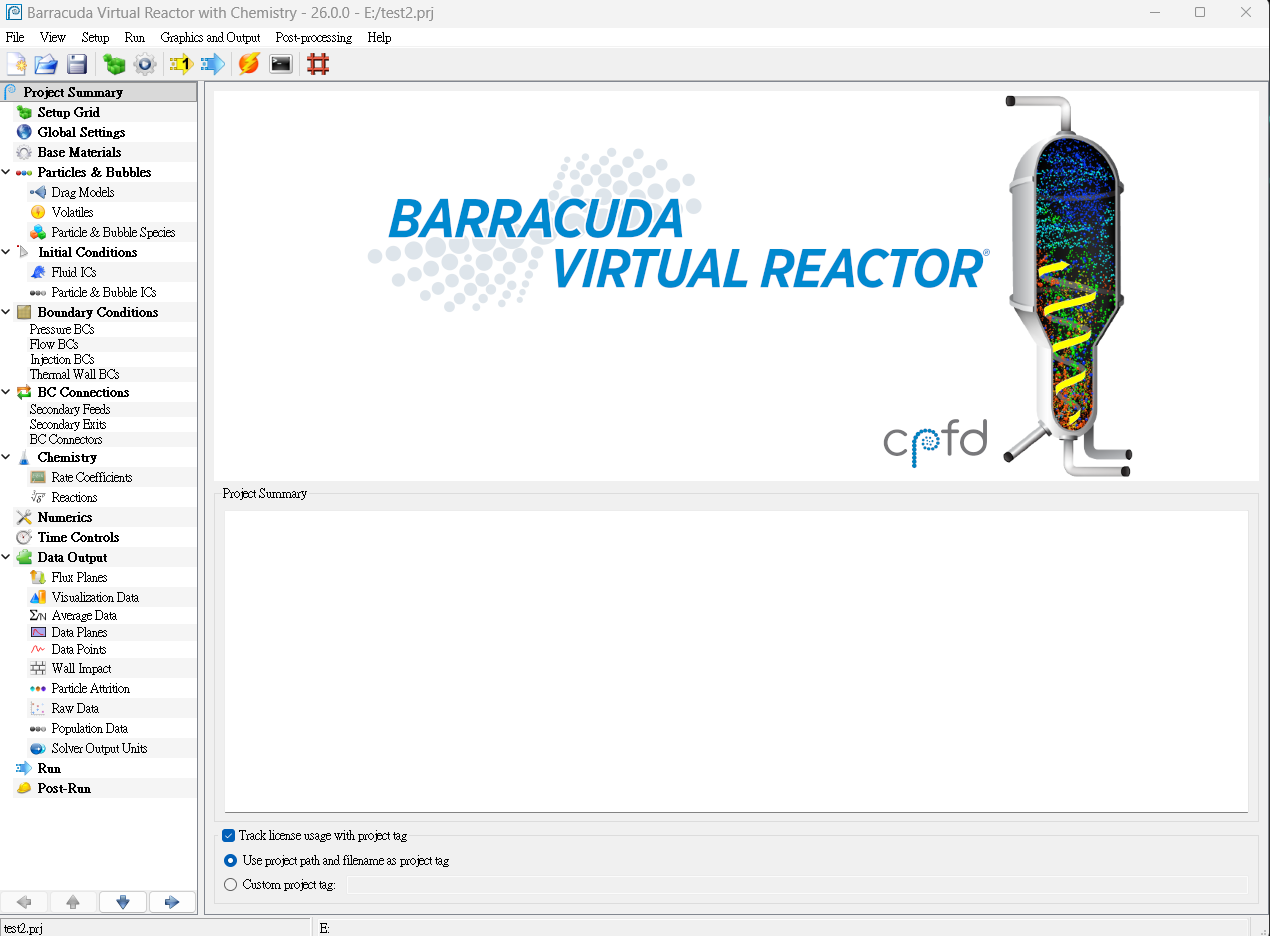Open Base Materials tree entry

(x=79, y=152)
